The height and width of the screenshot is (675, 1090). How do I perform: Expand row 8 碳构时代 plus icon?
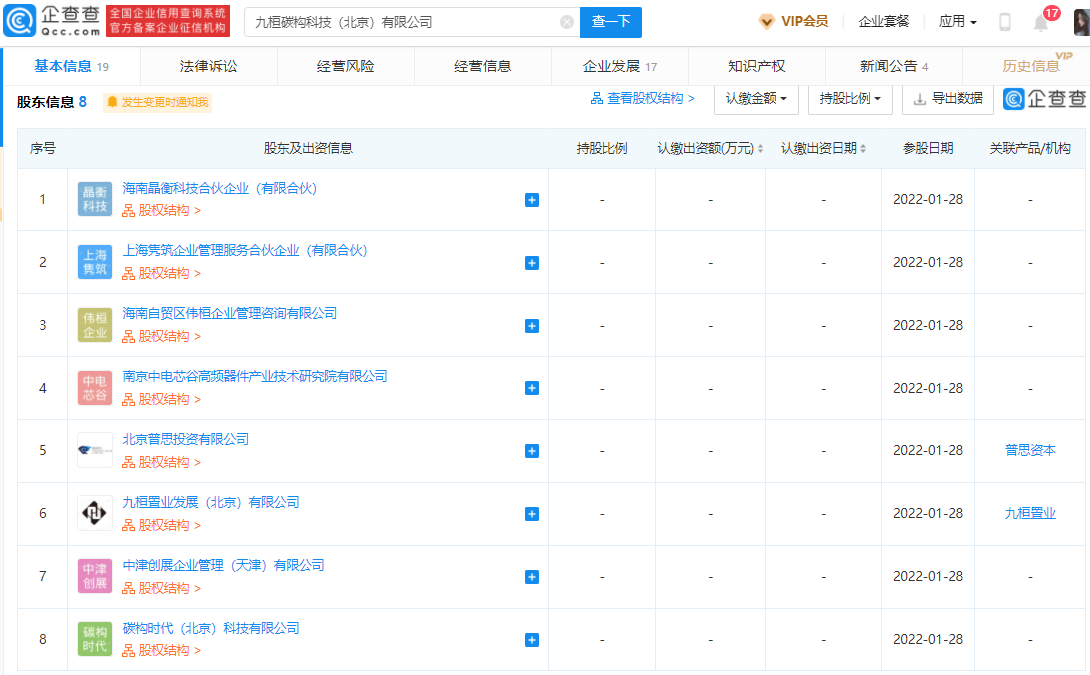[532, 640]
